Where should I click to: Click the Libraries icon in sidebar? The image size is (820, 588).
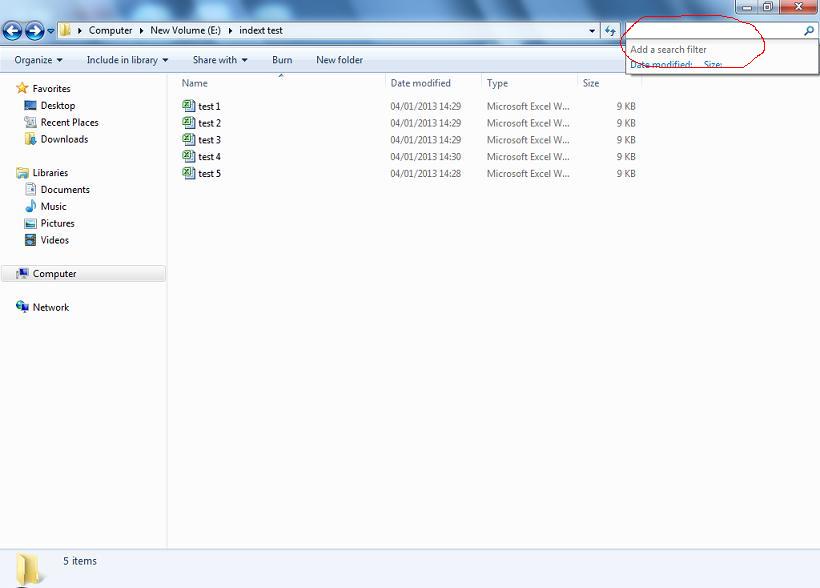click(22, 172)
